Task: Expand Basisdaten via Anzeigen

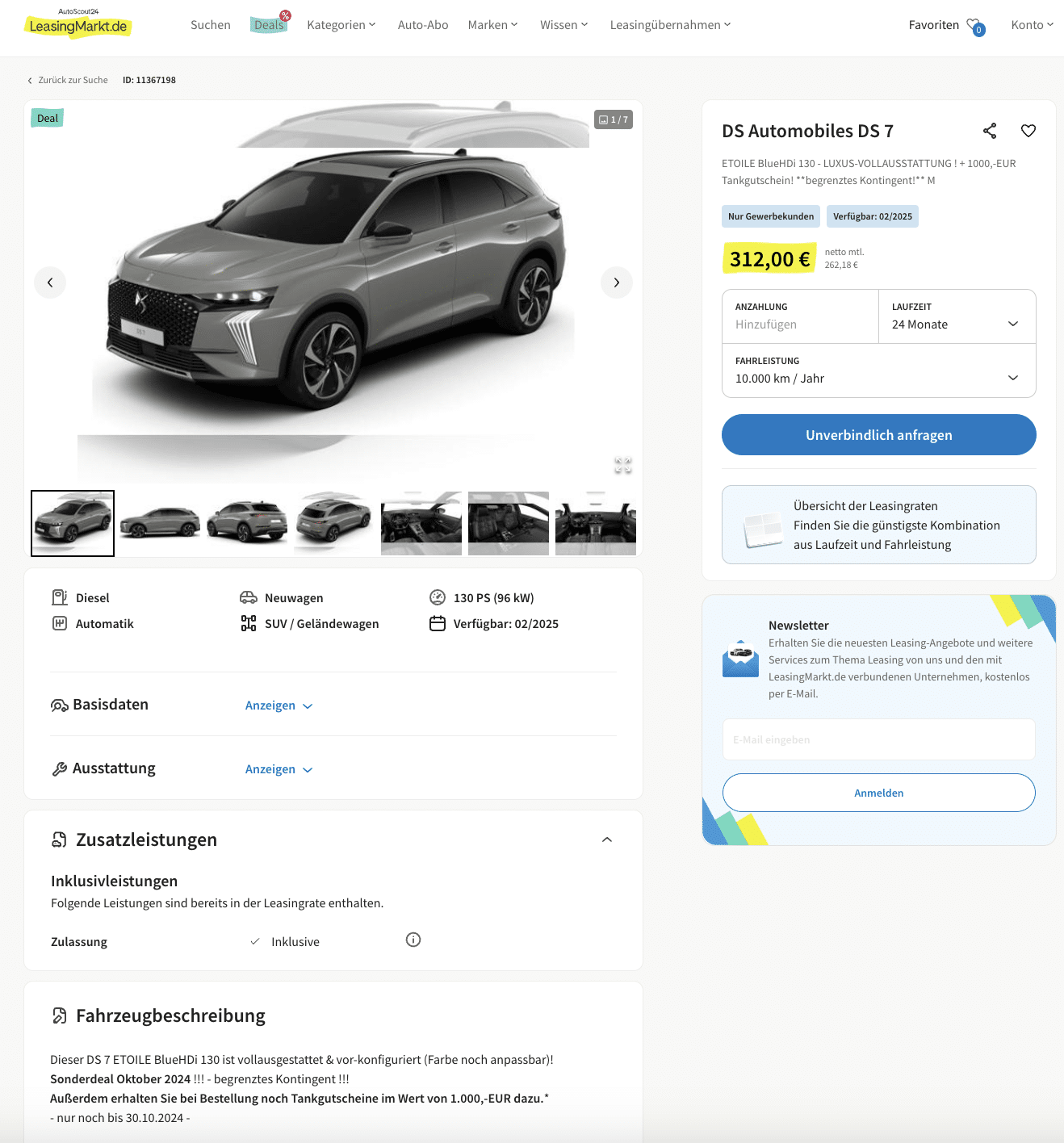Action: 279,705
